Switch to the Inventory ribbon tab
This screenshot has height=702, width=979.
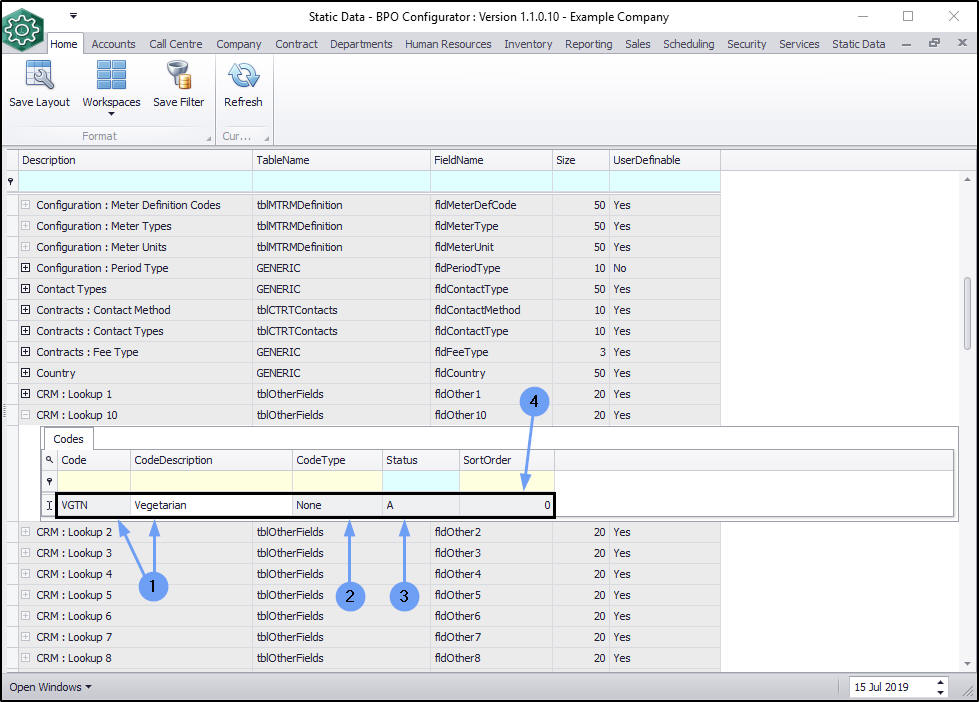528,44
